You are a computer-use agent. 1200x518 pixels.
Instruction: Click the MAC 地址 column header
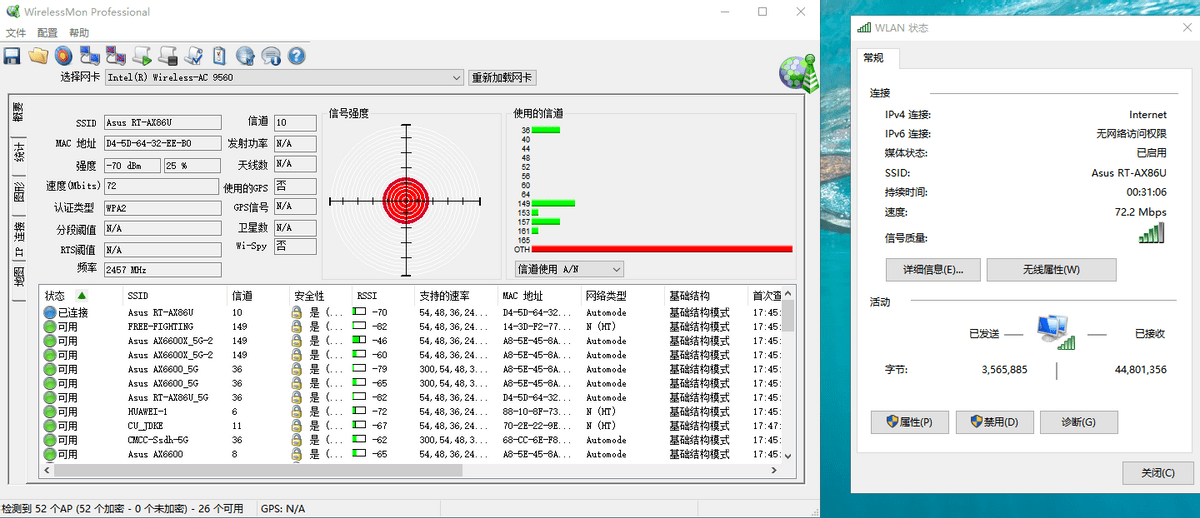coord(540,296)
